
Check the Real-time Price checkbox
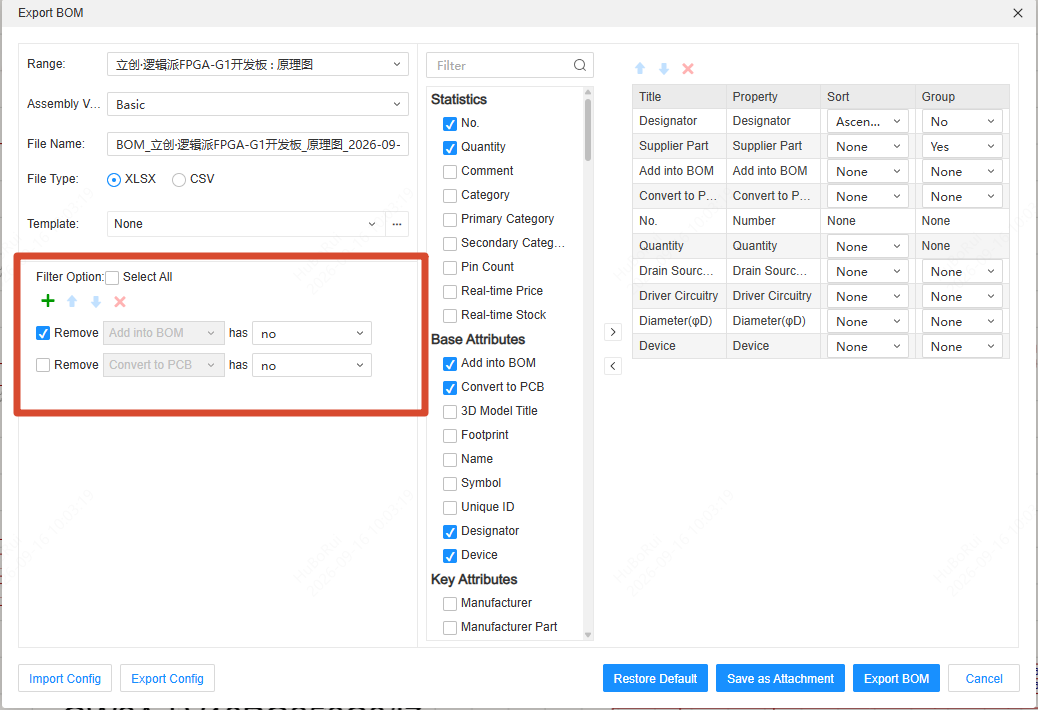pos(449,291)
